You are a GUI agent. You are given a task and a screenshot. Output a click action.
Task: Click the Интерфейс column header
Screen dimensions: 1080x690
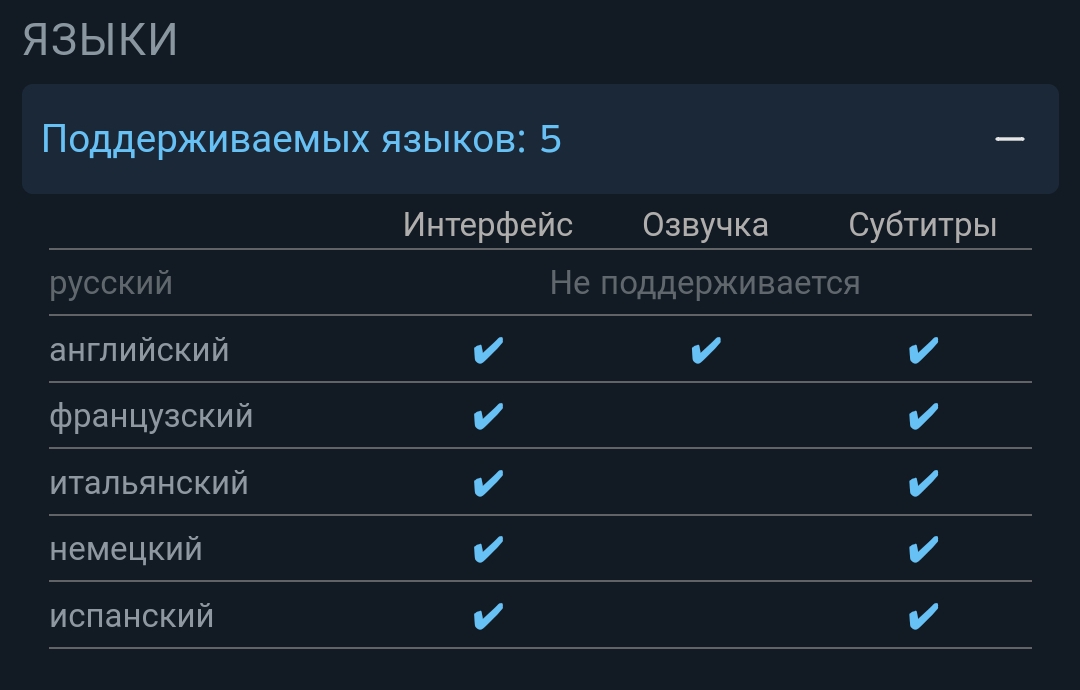pyautogui.click(x=488, y=225)
